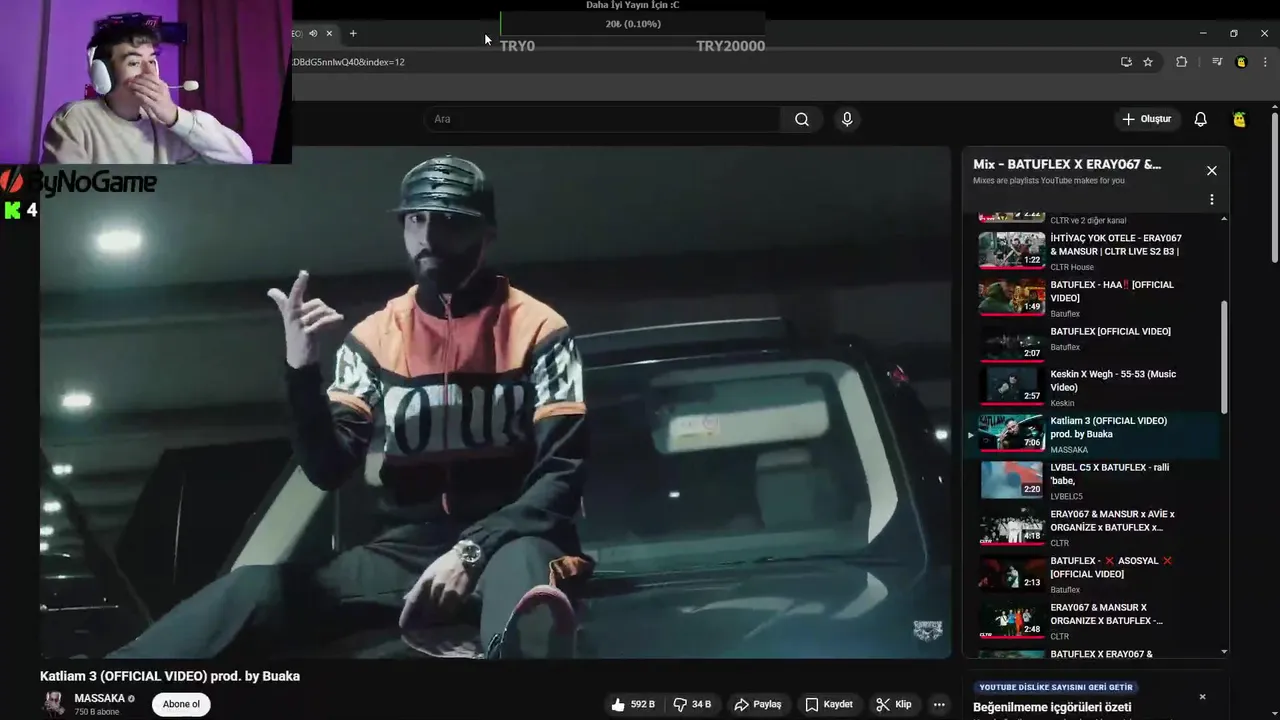Click Oluştur create button
Image resolution: width=1280 pixels, height=720 pixels.
tap(1146, 119)
